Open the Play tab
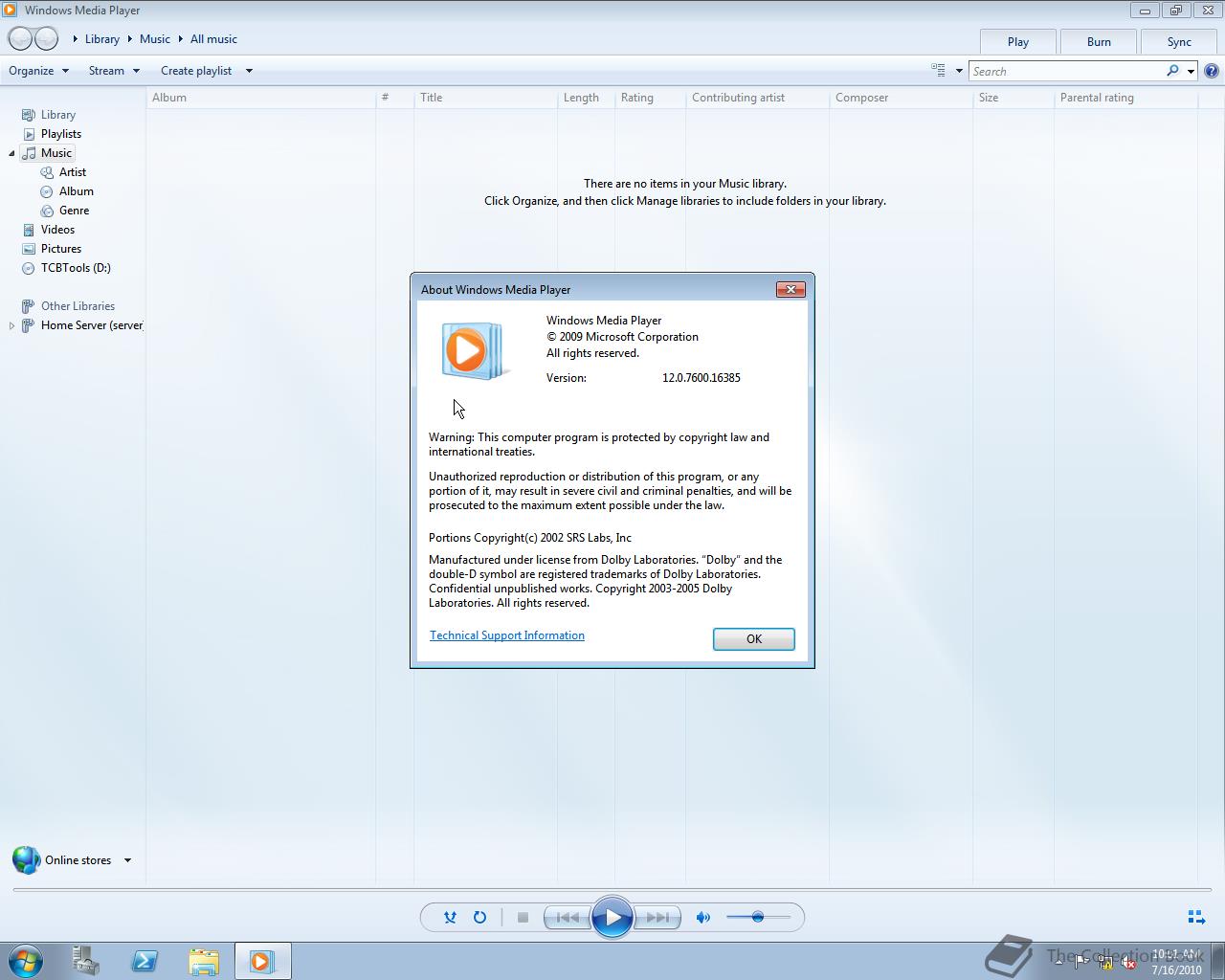The width and height of the screenshot is (1225, 980). (x=1018, y=41)
